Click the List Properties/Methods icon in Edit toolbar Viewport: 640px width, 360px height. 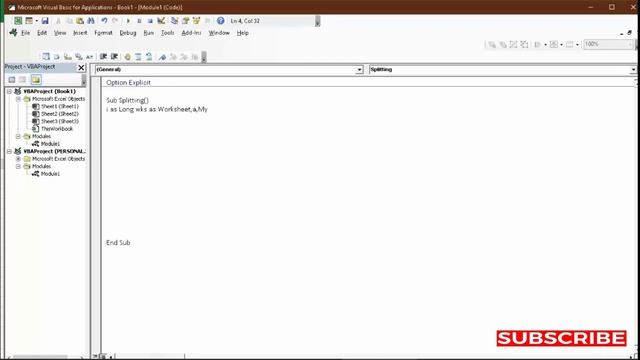[x=46, y=56]
